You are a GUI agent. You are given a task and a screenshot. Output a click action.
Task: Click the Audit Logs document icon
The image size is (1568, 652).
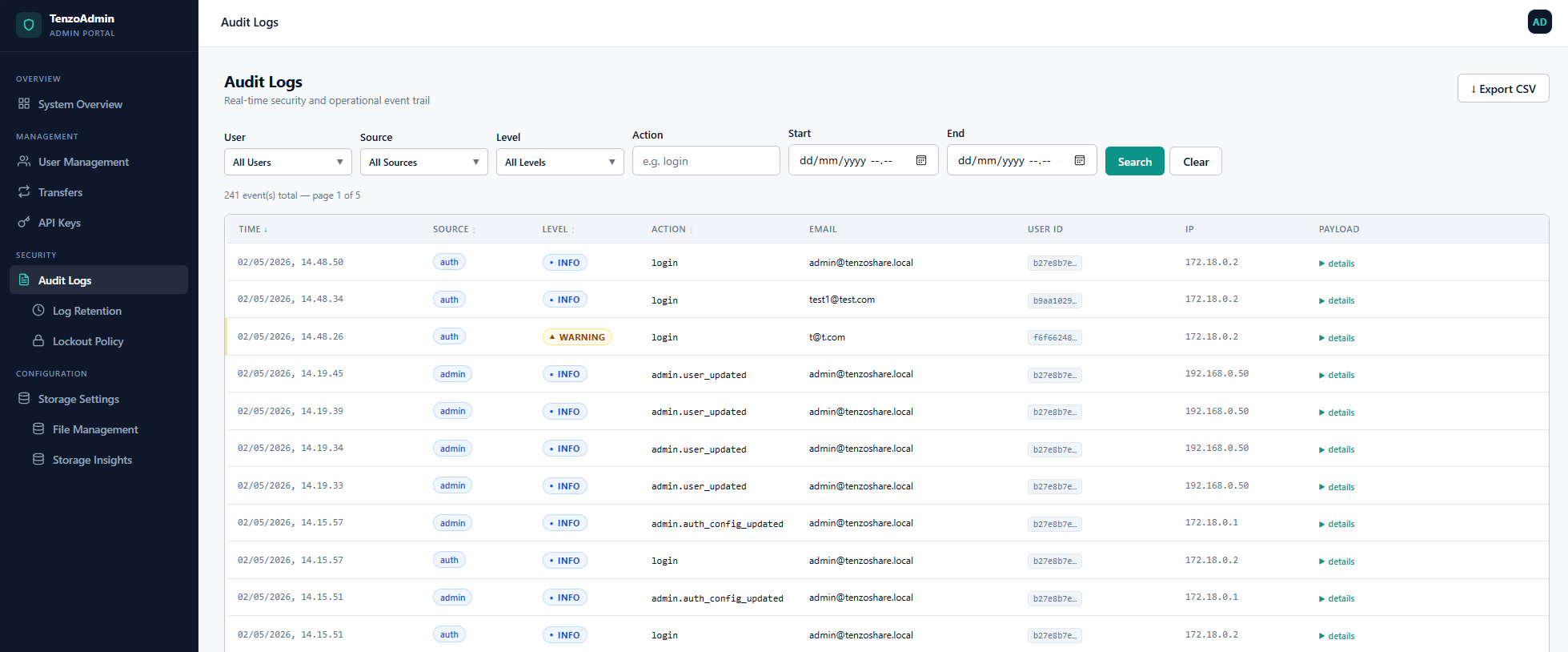point(24,280)
